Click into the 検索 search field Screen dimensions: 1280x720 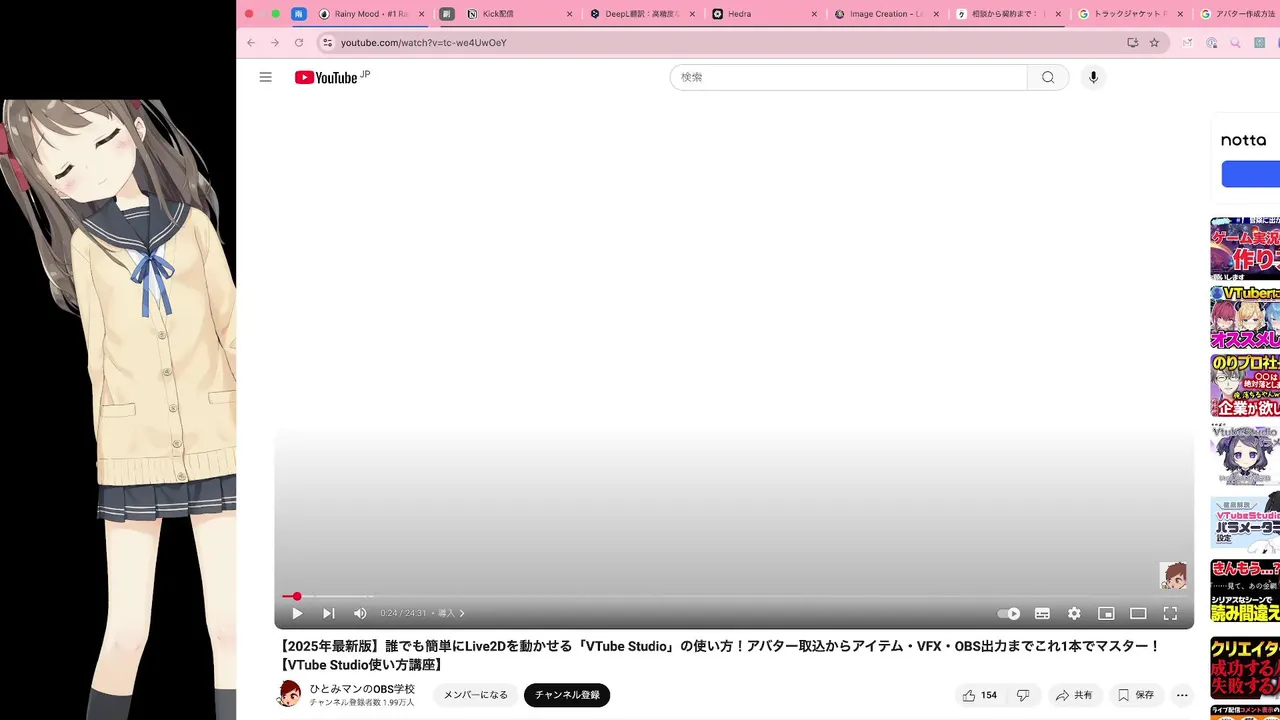[849, 77]
